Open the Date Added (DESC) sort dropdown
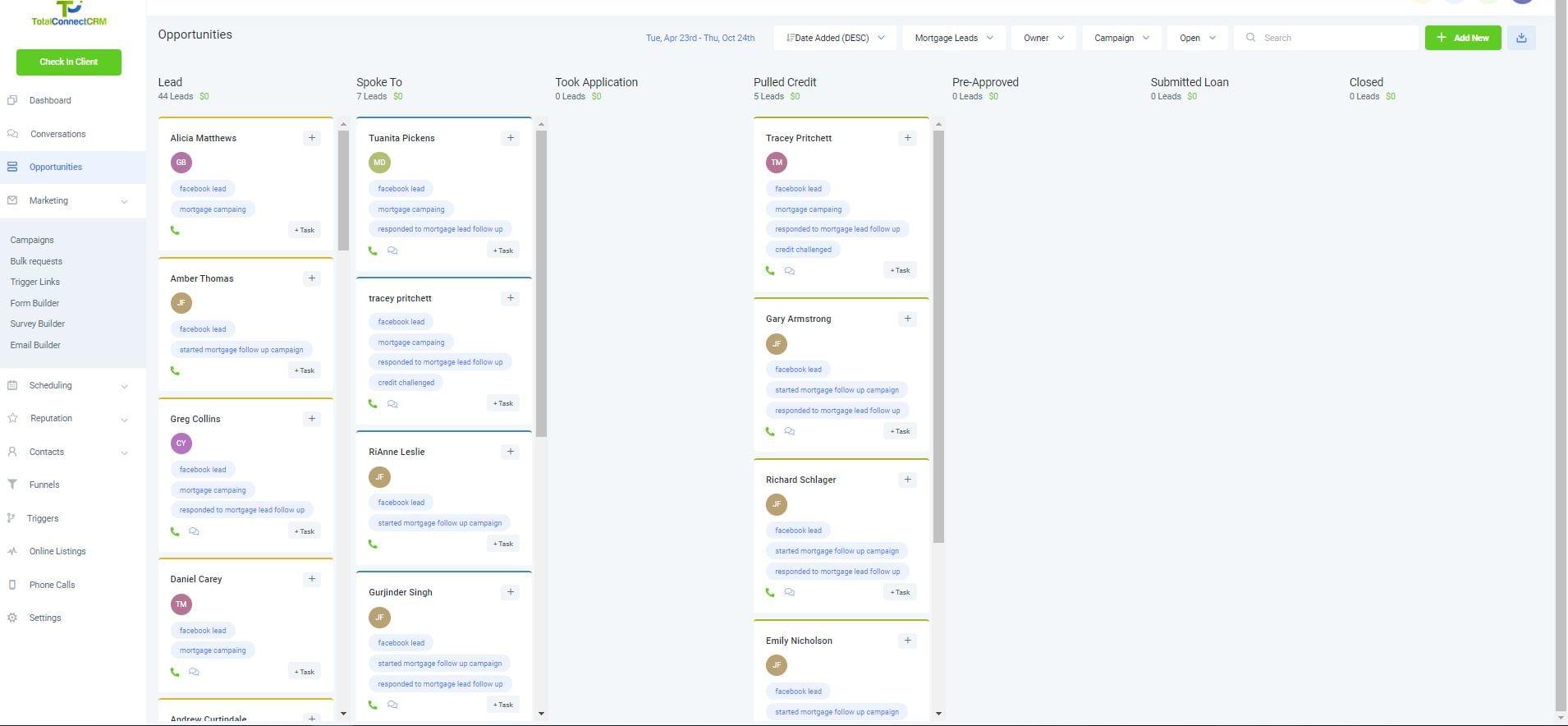 [x=835, y=38]
